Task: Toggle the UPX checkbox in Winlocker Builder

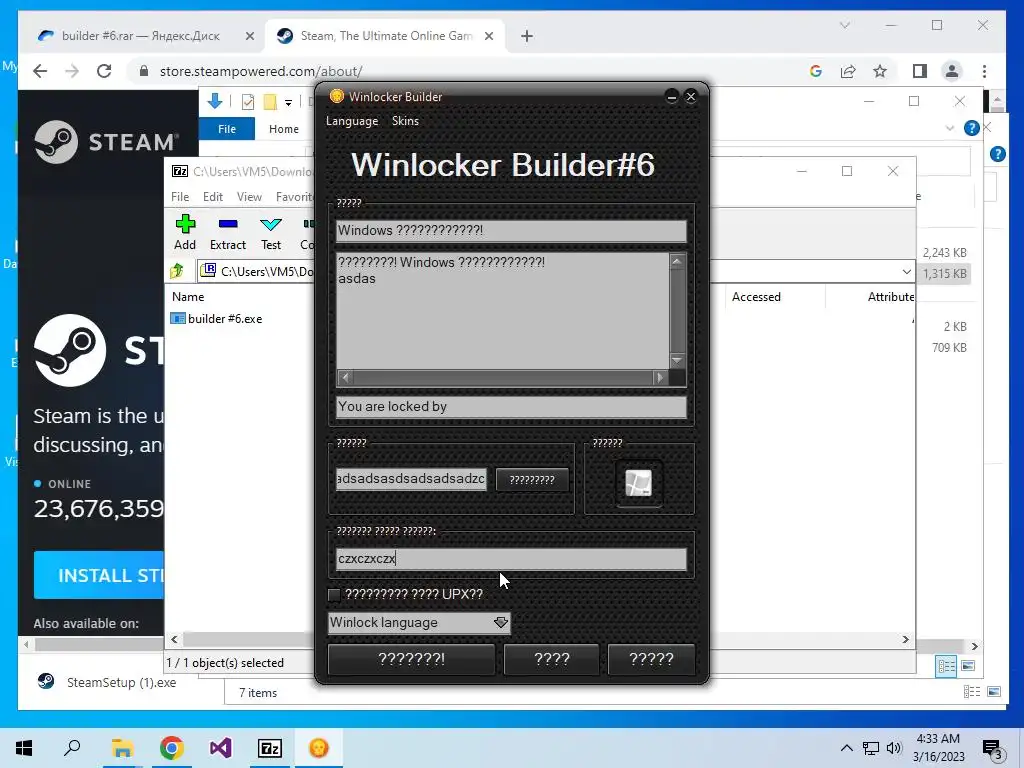Action: 334,594
